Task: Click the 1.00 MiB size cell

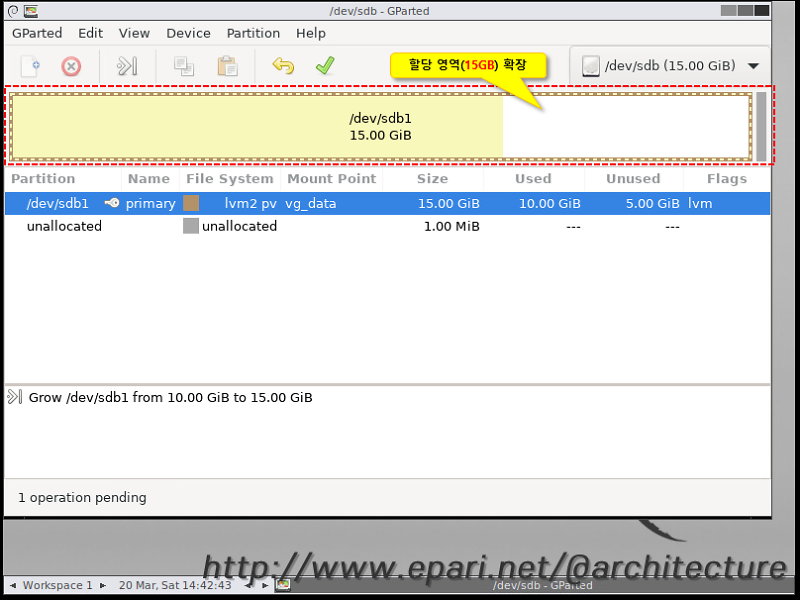Action: [x=452, y=226]
